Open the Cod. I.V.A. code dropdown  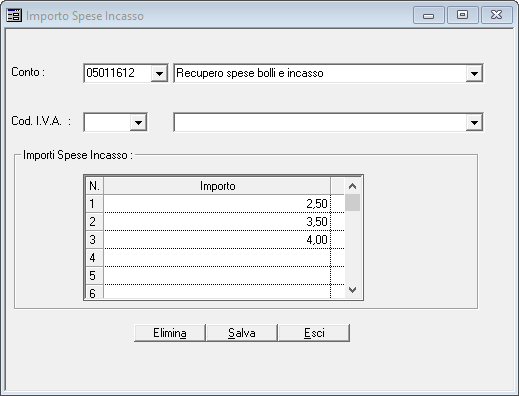[x=138, y=122]
